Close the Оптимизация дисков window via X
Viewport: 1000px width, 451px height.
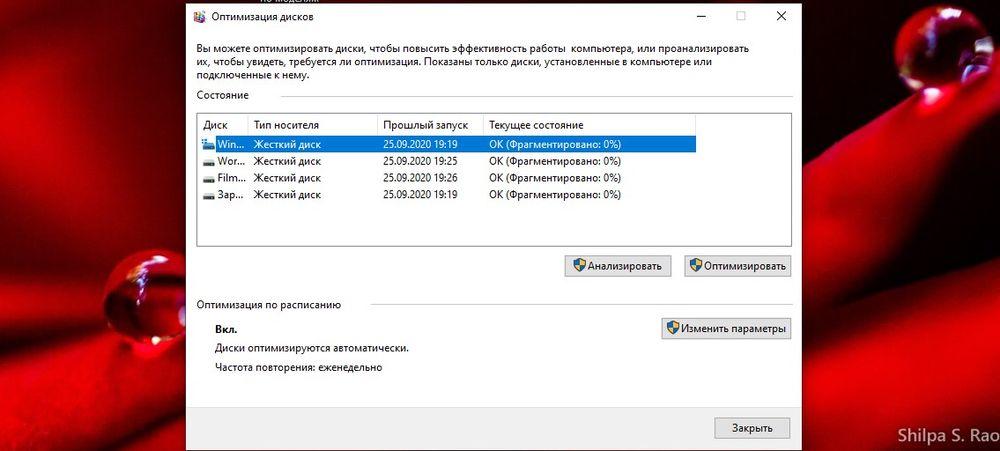(781, 17)
